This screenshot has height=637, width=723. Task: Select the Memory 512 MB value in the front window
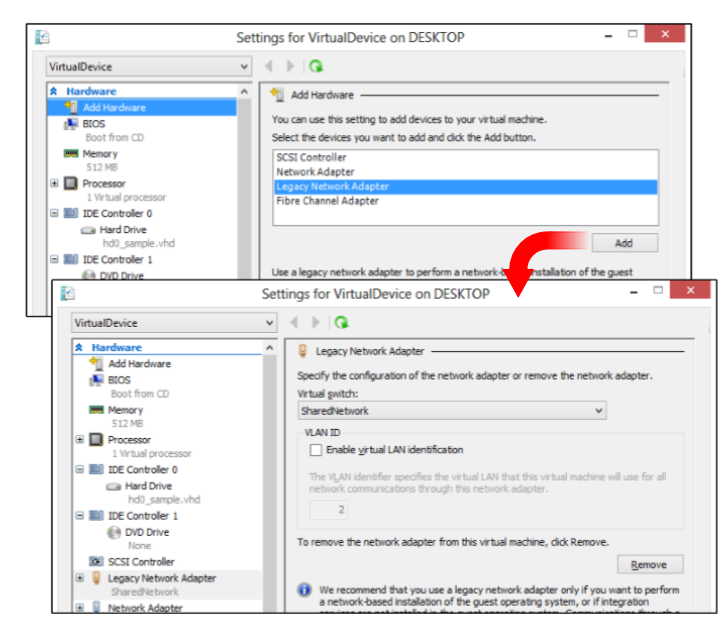(x=127, y=423)
